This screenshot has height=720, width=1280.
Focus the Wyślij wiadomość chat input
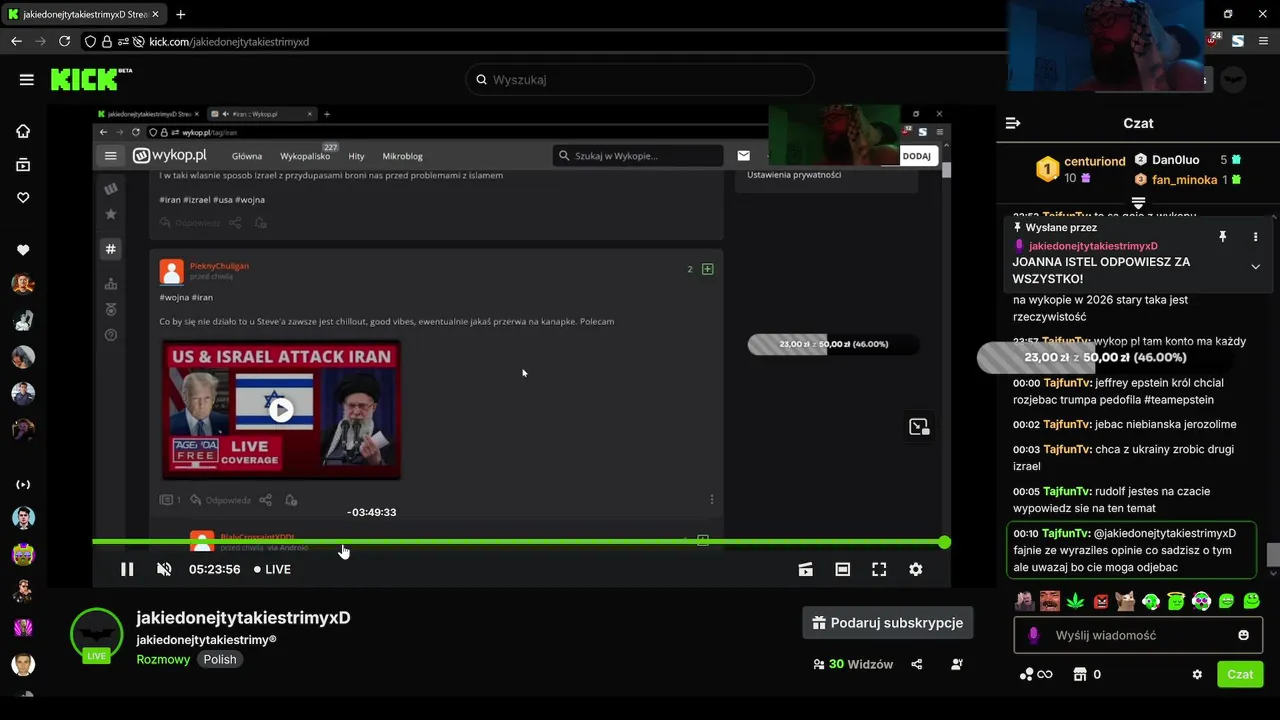tap(1138, 635)
